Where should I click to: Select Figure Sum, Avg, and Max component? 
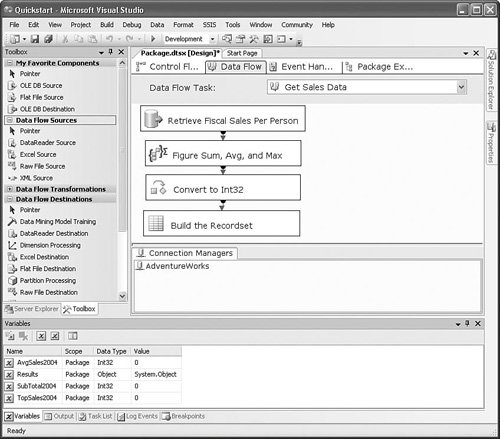[223, 153]
